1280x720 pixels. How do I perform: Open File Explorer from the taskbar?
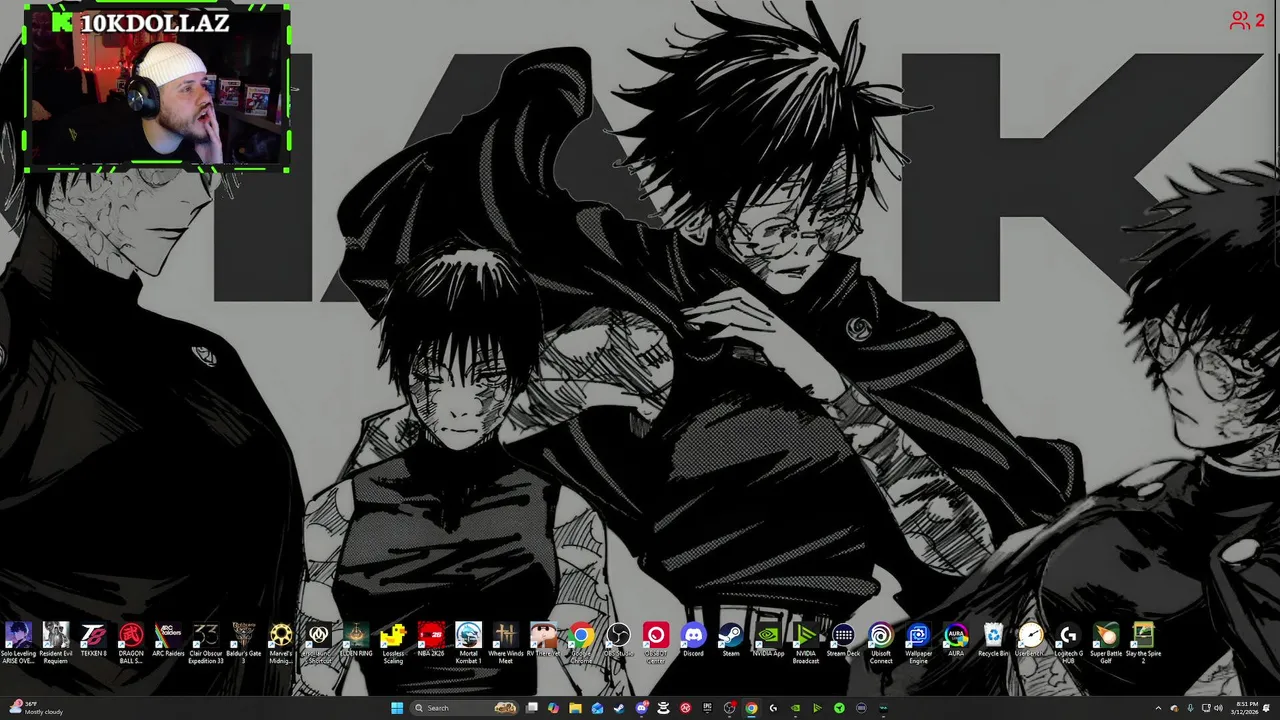(575, 708)
